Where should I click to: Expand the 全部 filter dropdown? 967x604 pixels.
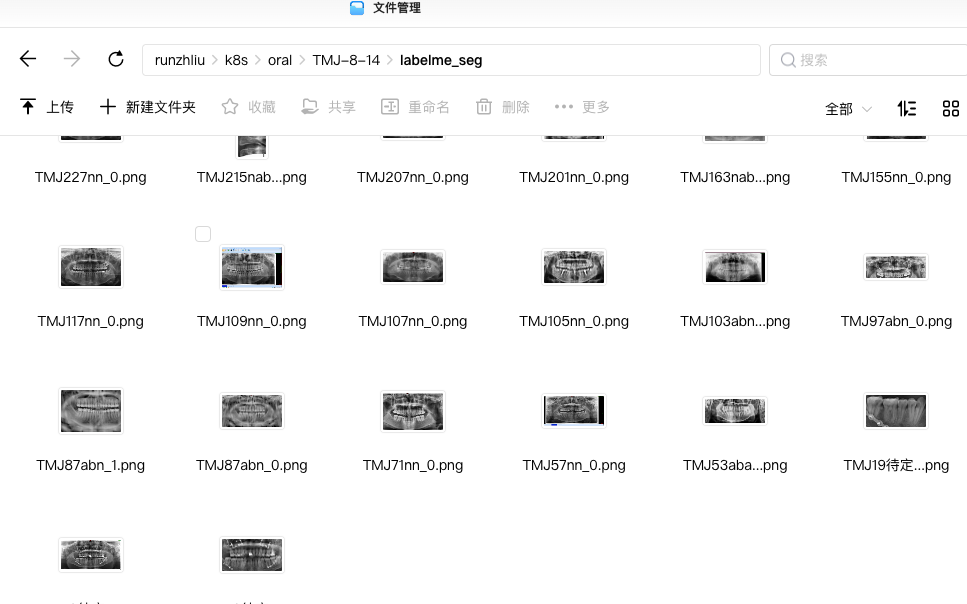(849, 109)
